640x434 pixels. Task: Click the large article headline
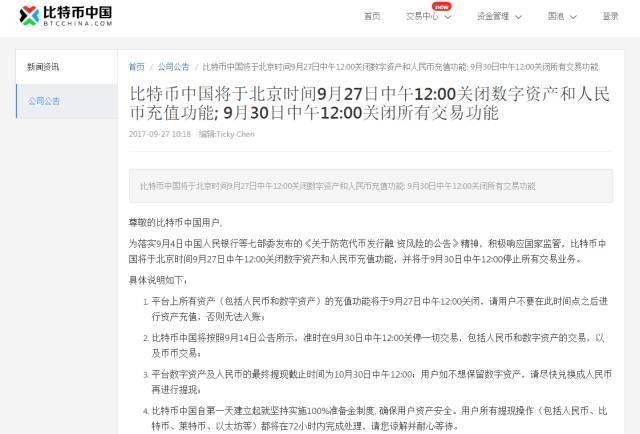370,103
